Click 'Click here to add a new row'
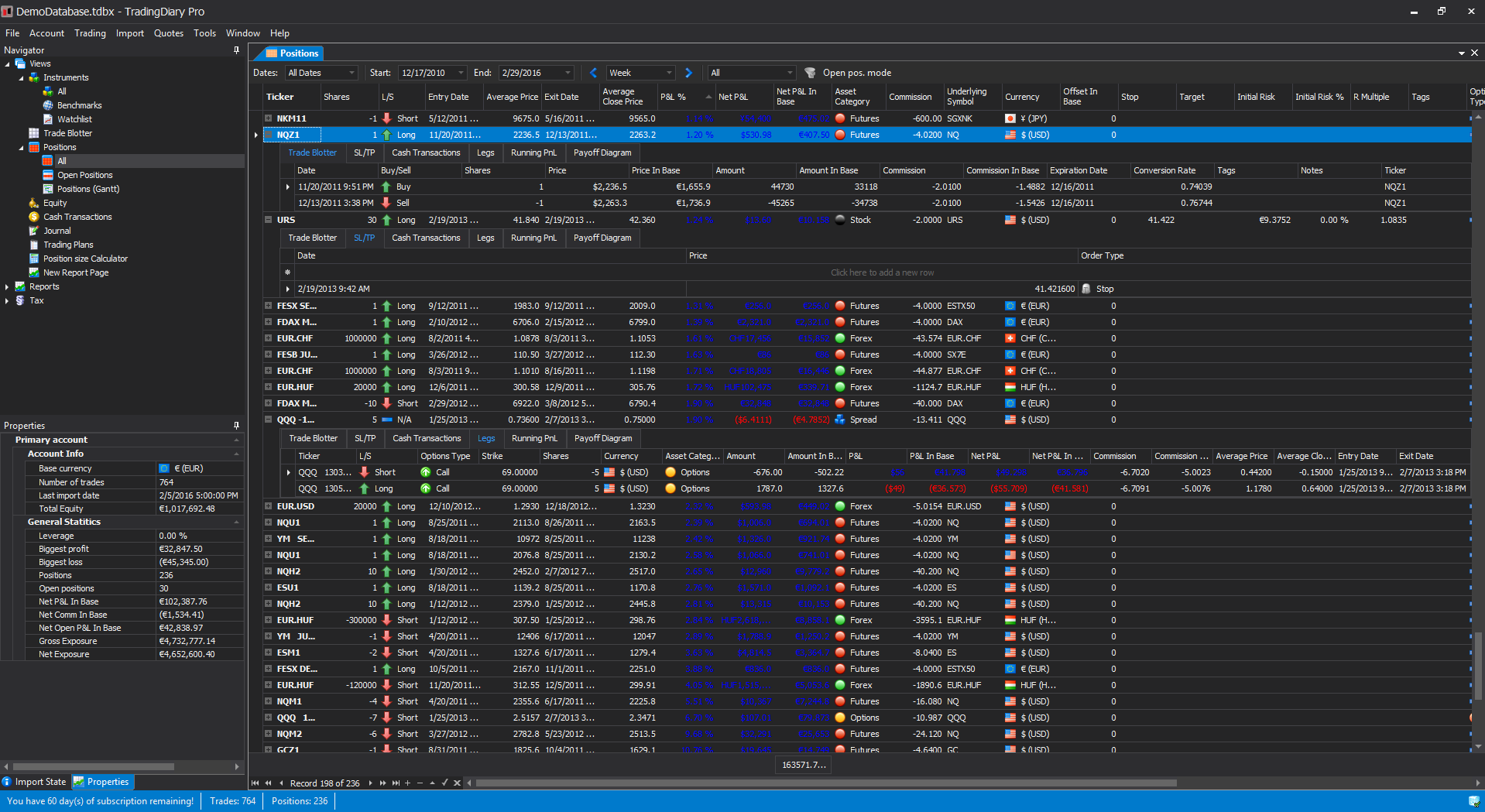 882,272
